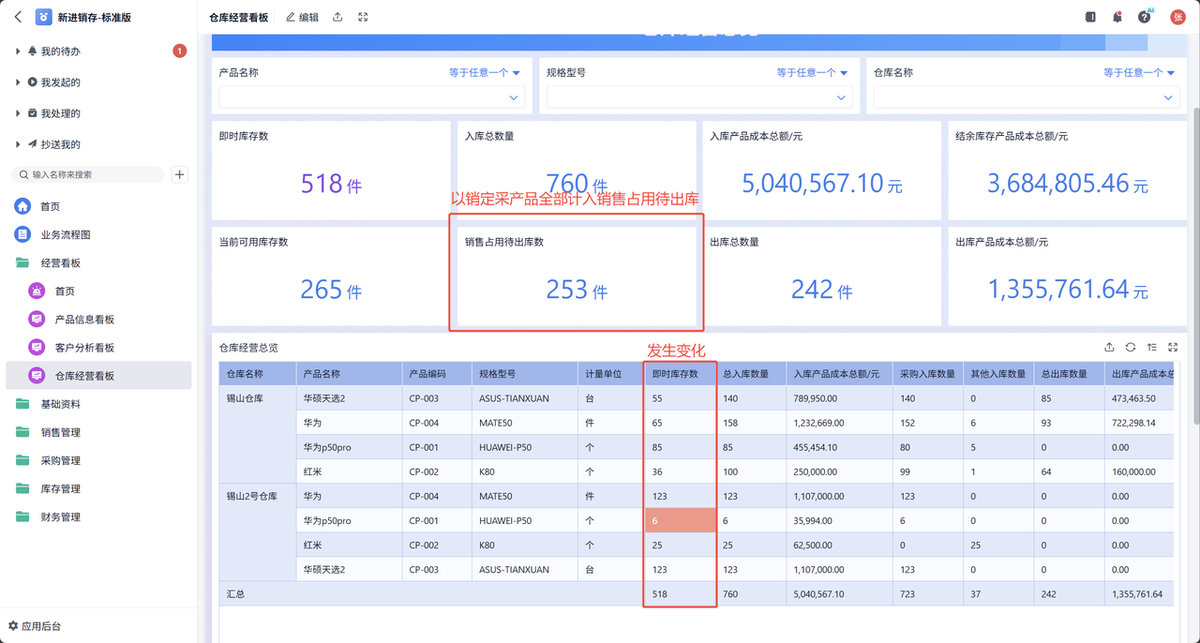Viewport: 1200px width, 643px height.
Task: Click the 采购入库数量 column header
Action: pyautogui.click(x=928, y=373)
